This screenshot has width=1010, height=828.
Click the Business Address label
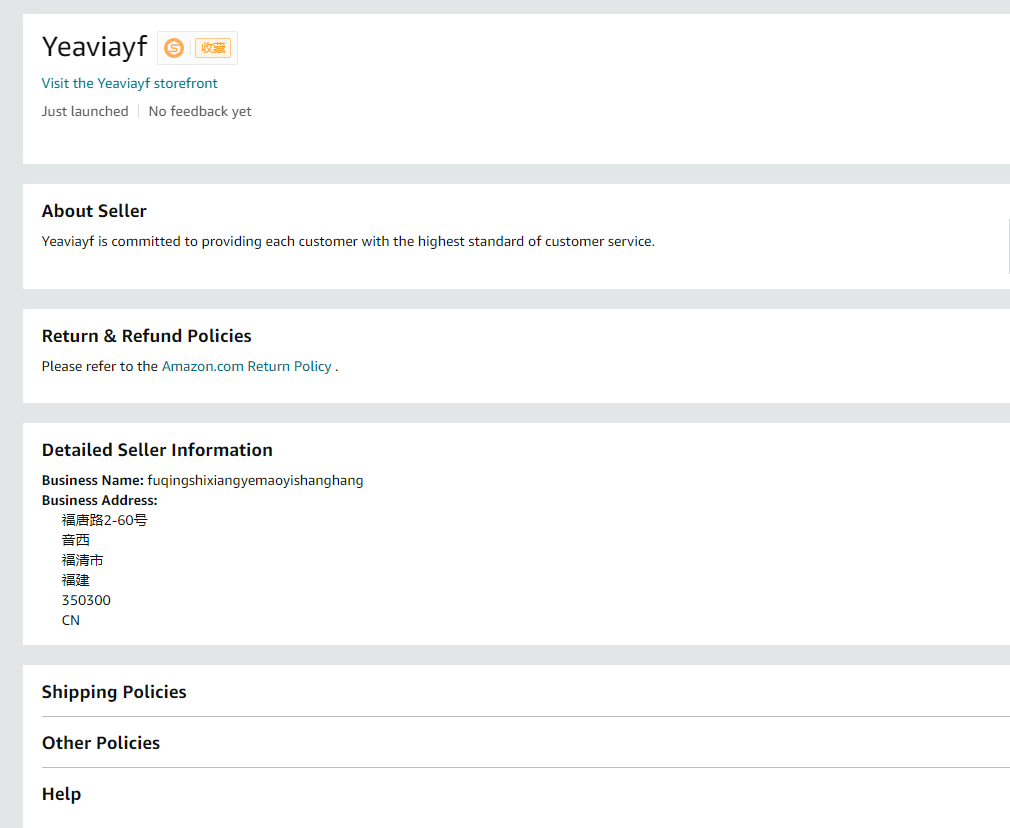(99, 500)
